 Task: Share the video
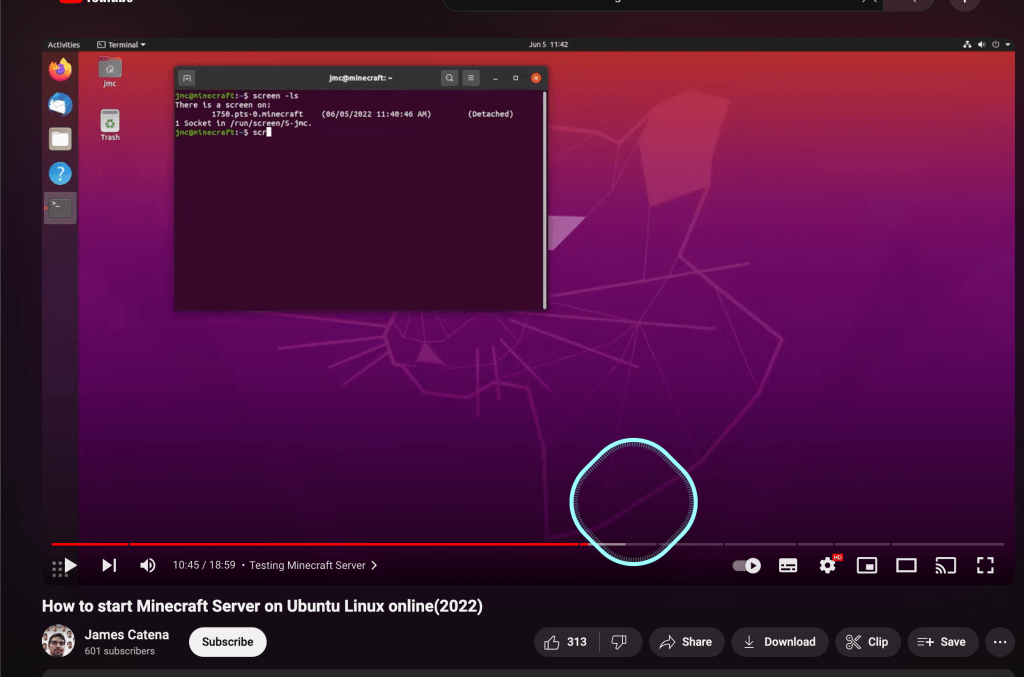pyautogui.click(x=686, y=642)
